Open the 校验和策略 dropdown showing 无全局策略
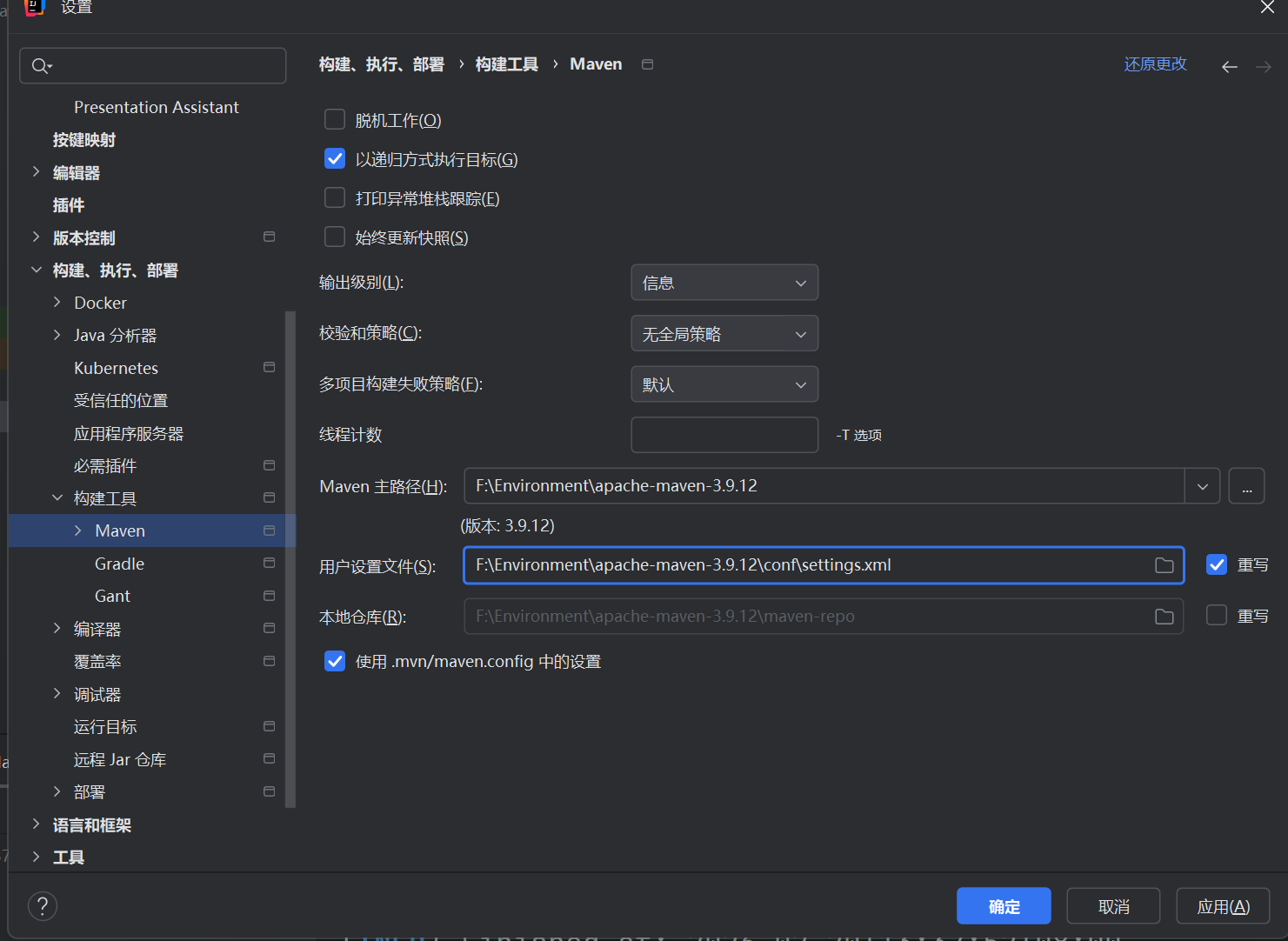1288x941 pixels. coord(724,334)
